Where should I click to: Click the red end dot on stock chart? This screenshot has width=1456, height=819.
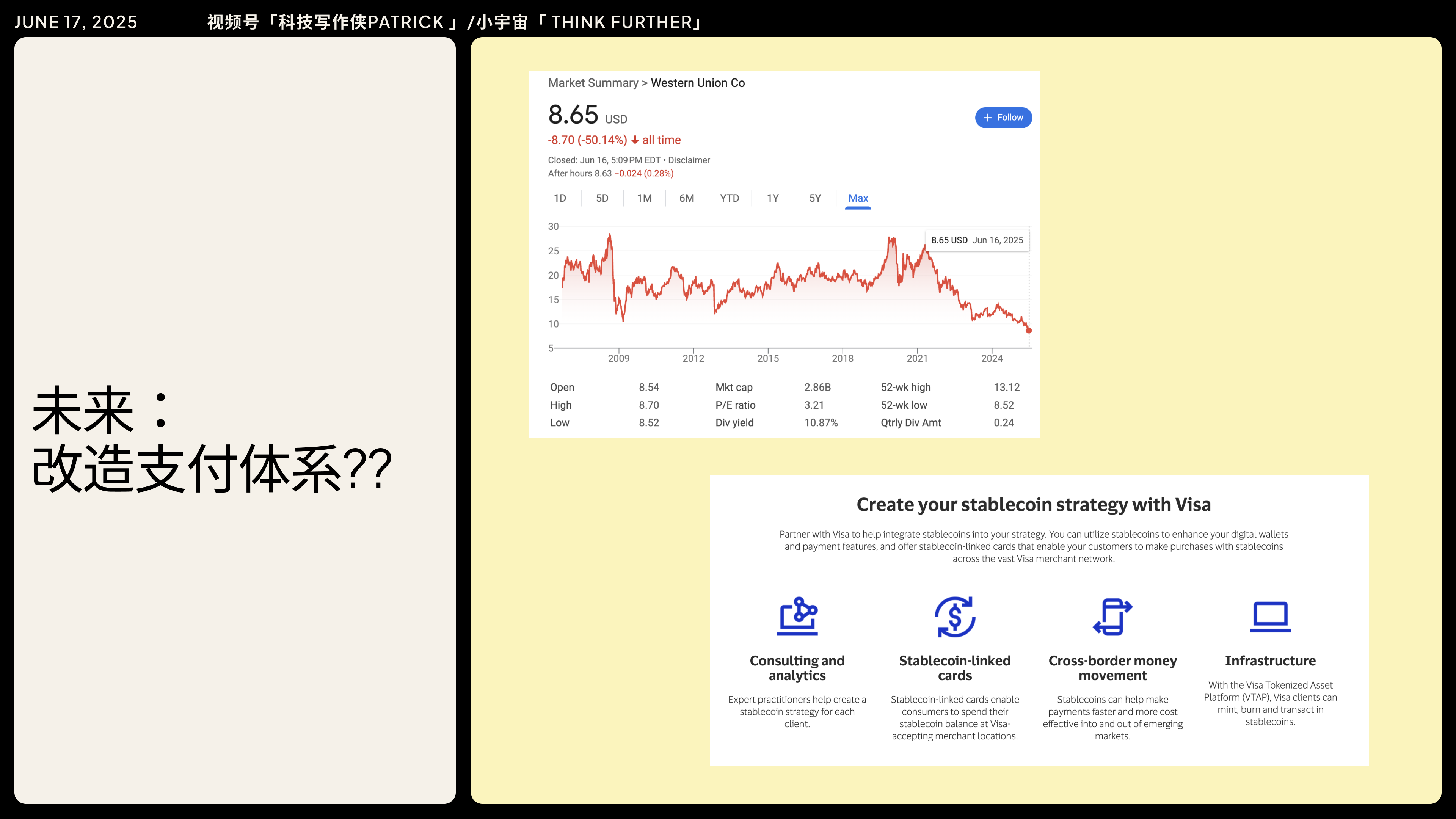click(1029, 331)
